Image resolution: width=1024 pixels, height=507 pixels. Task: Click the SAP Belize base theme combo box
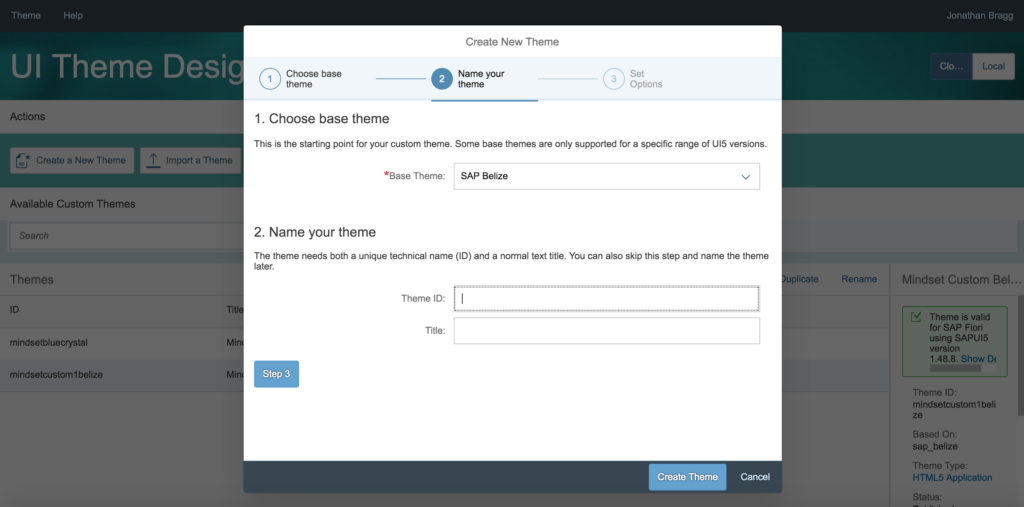pyautogui.click(x=607, y=176)
